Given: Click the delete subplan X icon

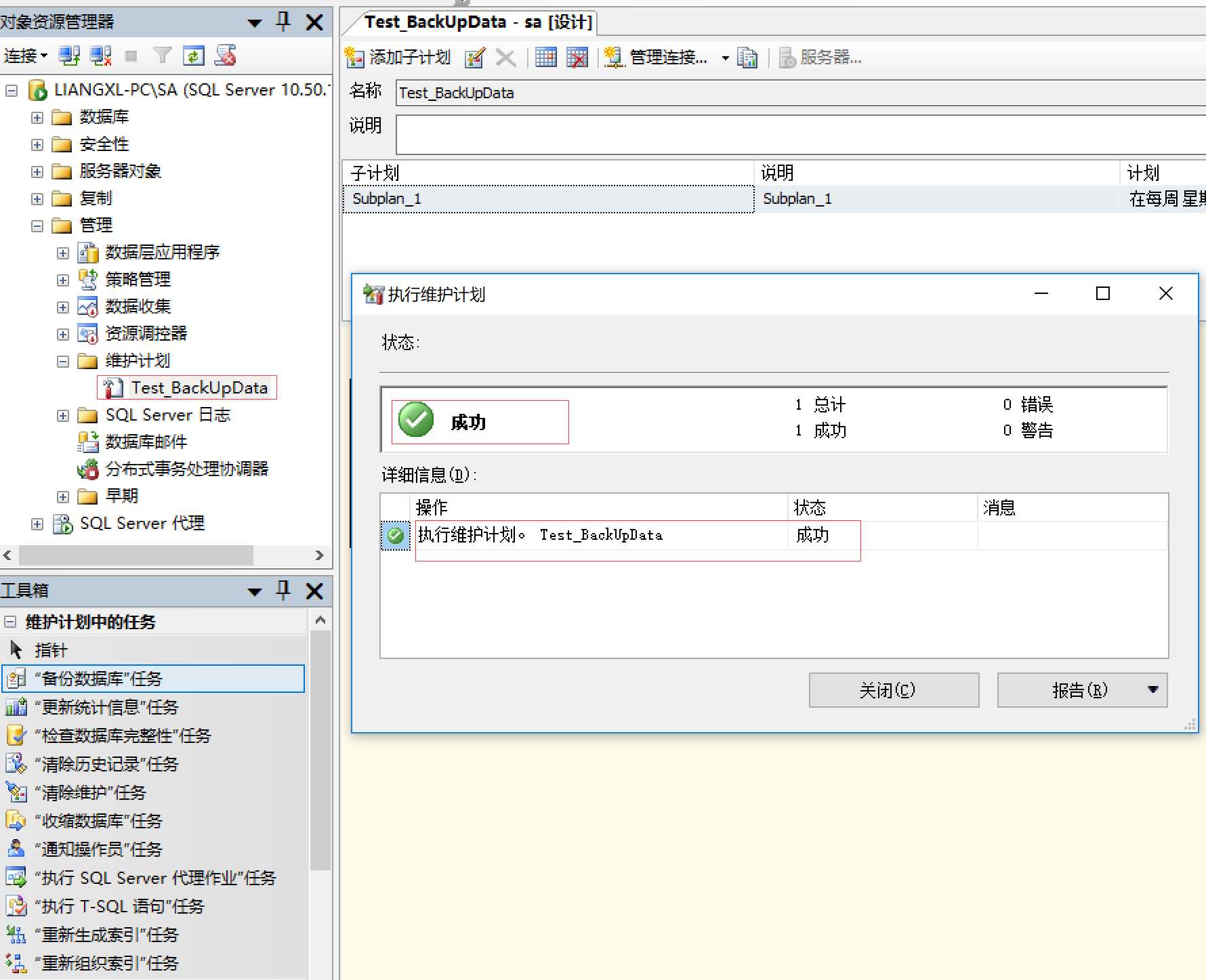Looking at the screenshot, I should (x=505, y=58).
